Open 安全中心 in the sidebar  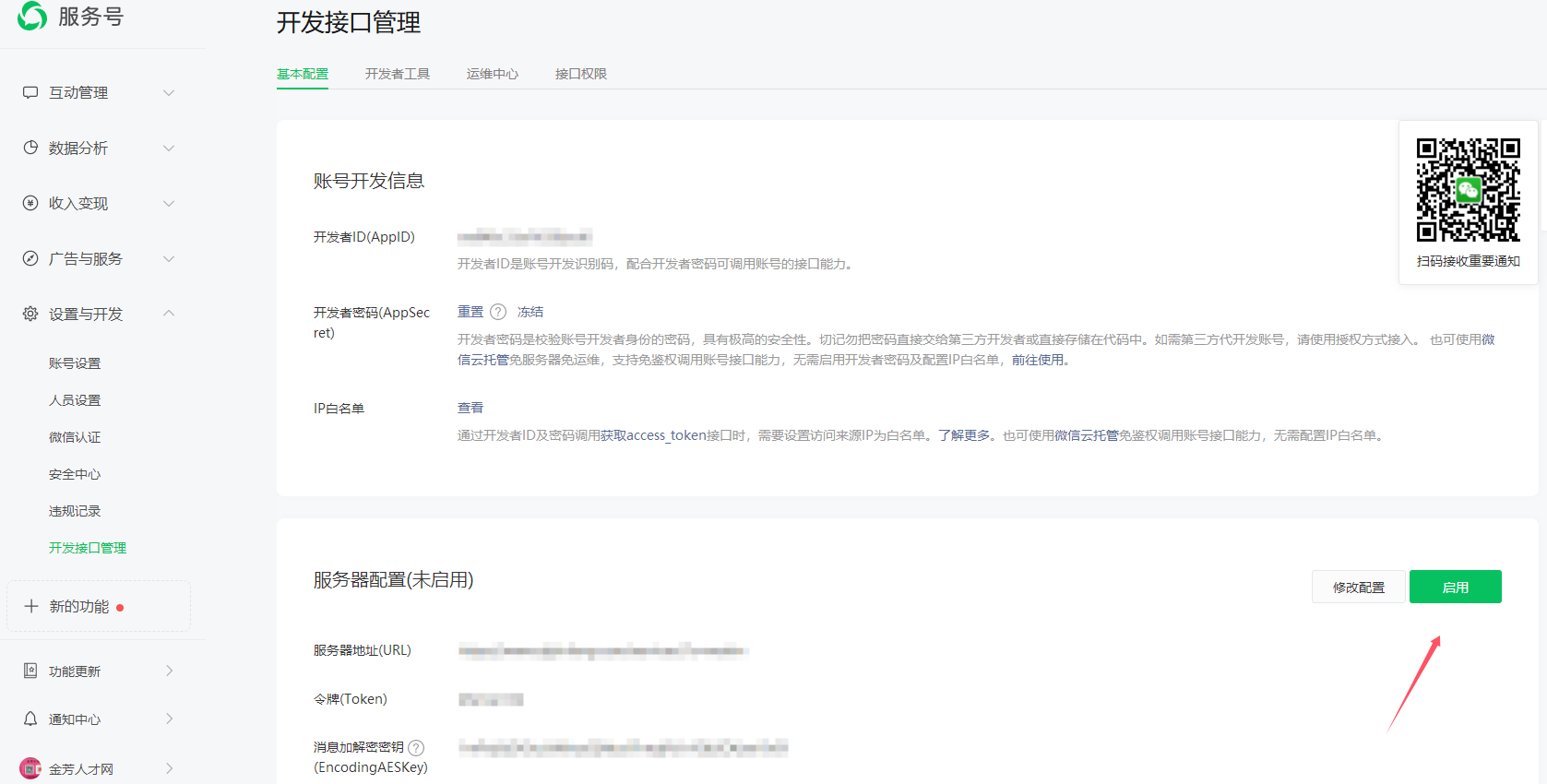click(75, 474)
